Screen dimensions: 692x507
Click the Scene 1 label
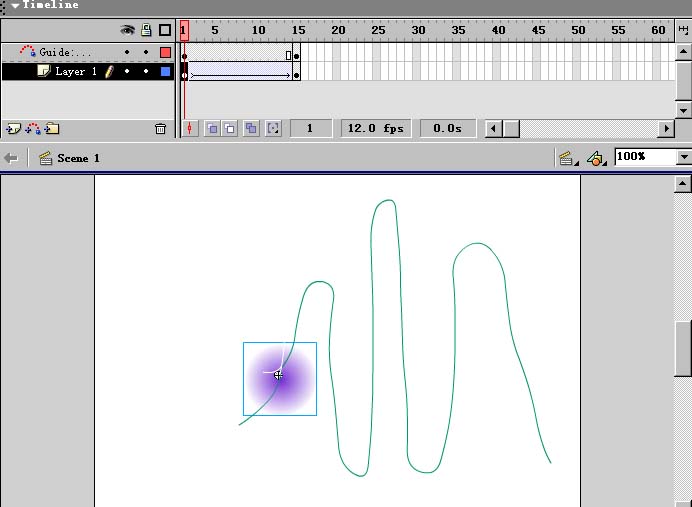tap(78, 158)
